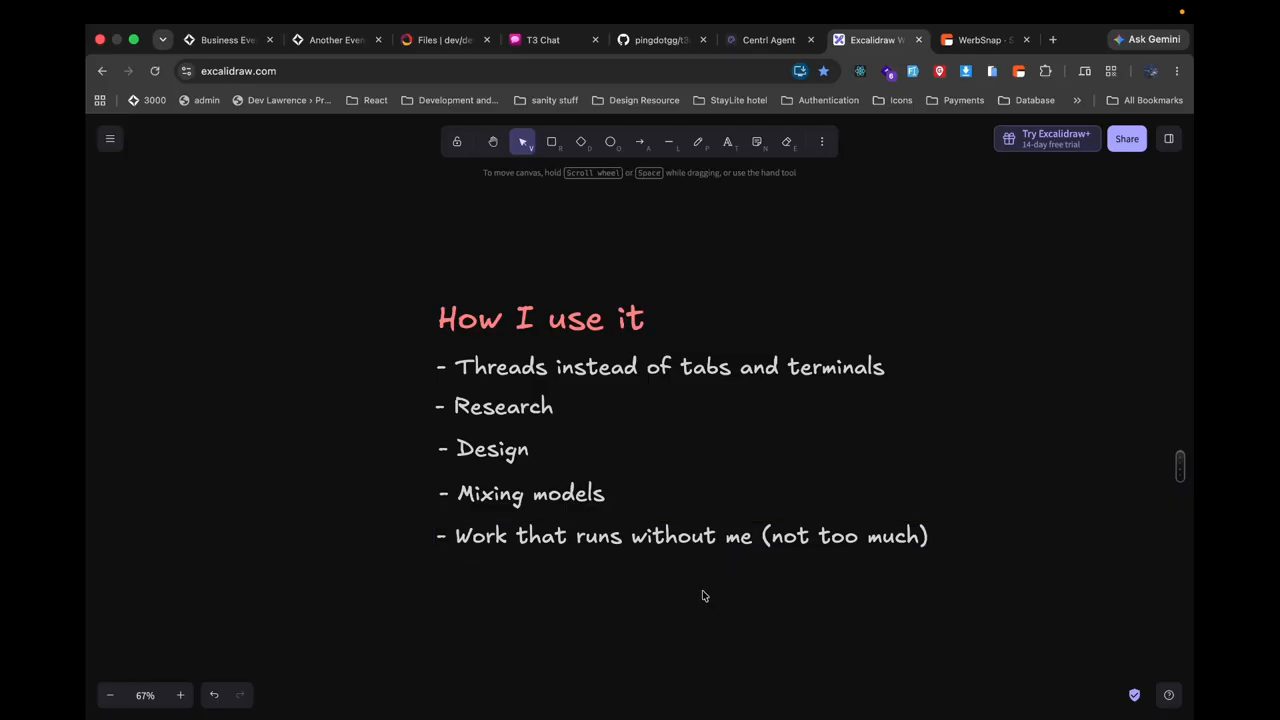
Task: Expand the hidden bookmarks overflow chevron
Action: pos(1077,100)
